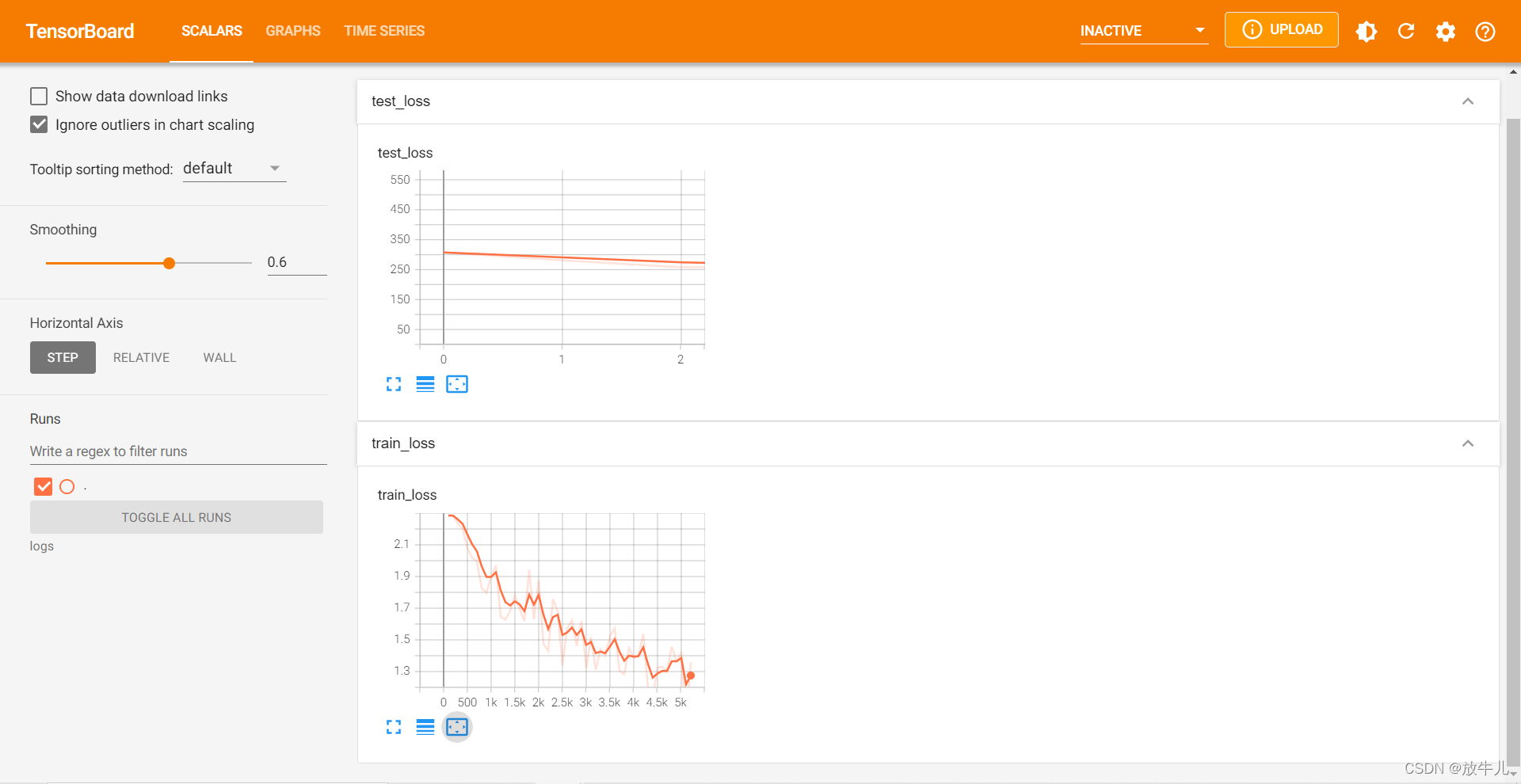Expand the test_loss chart to full size
Image resolution: width=1521 pixels, height=784 pixels.
[393, 384]
